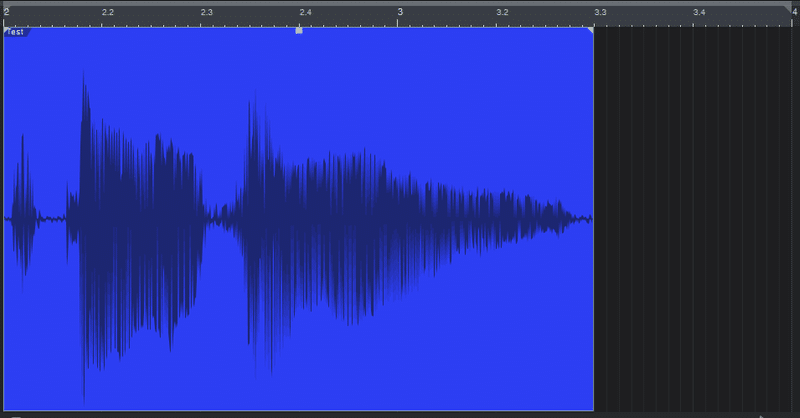Image resolution: width=800 pixels, height=418 pixels.
Task: Click ruler position 3.2
Action: (x=502, y=12)
